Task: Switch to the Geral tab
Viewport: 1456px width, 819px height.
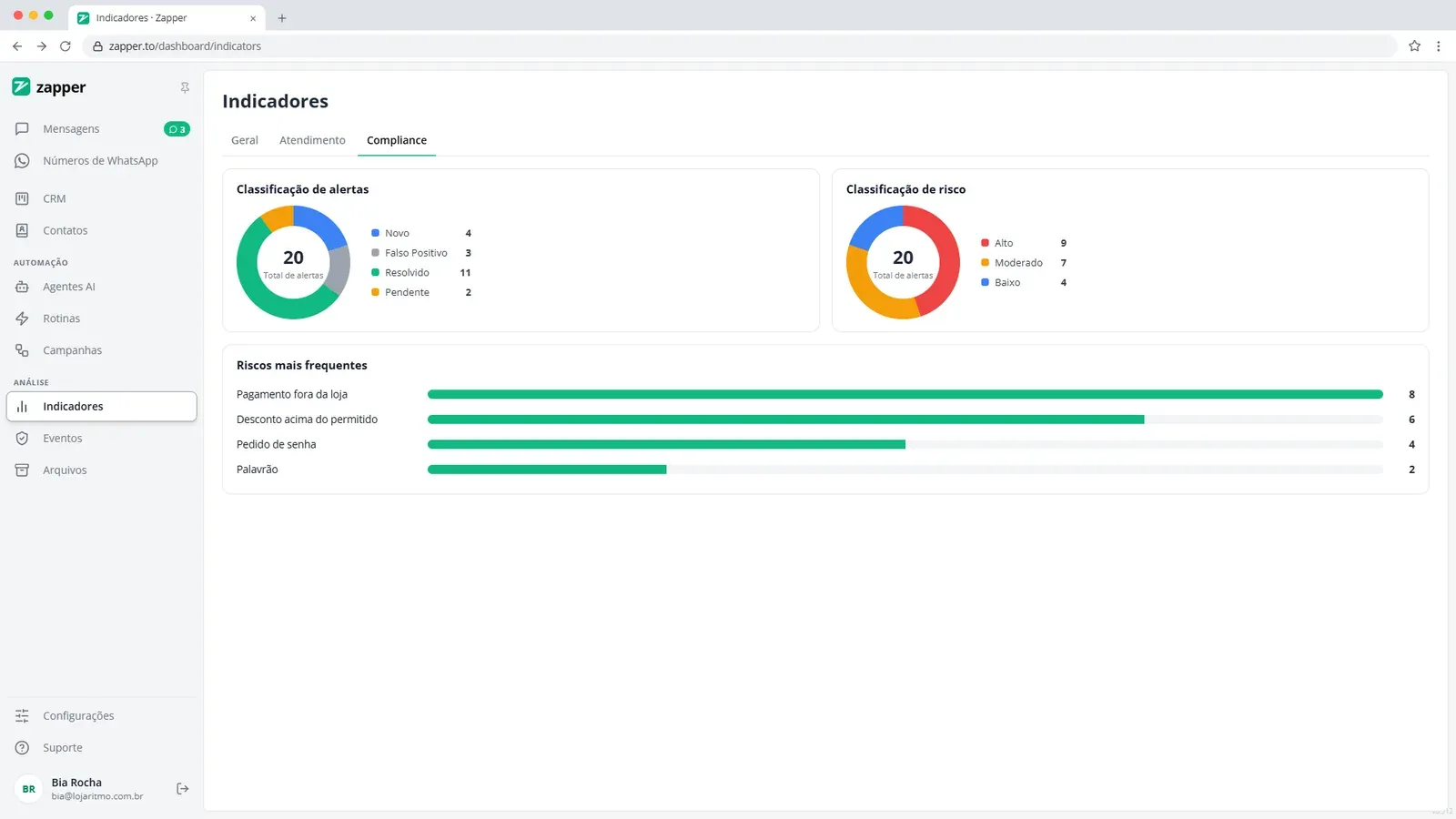Action: 245,140
